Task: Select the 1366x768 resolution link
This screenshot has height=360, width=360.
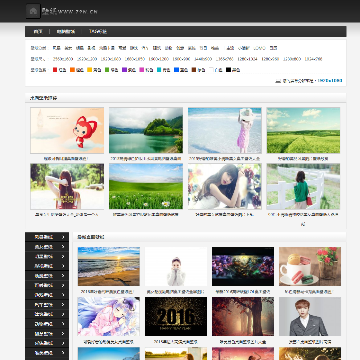Action: click(x=224, y=59)
